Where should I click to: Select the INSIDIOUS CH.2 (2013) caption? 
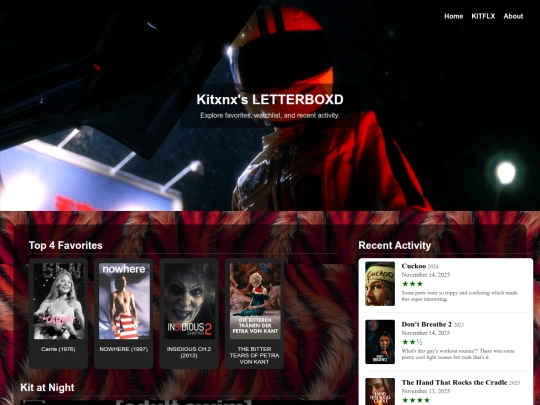tap(189, 352)
